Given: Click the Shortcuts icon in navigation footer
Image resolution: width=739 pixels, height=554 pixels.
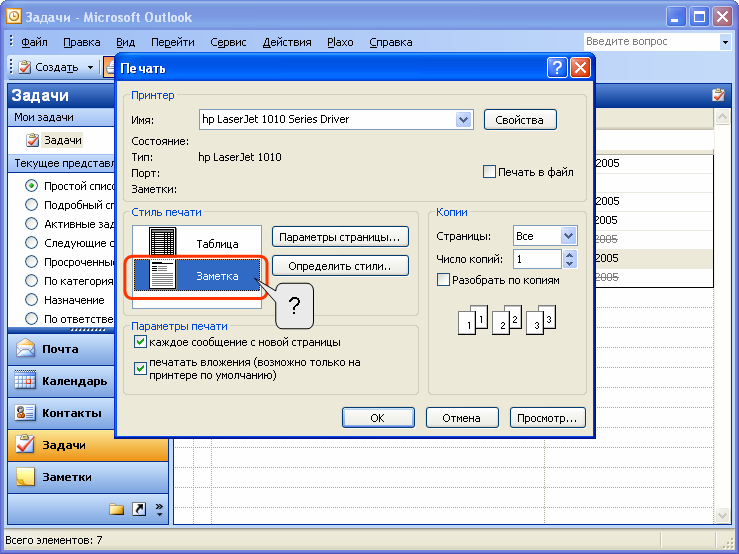Looking at the screenshot, I should pyautogui.click(x=139, y=509).
